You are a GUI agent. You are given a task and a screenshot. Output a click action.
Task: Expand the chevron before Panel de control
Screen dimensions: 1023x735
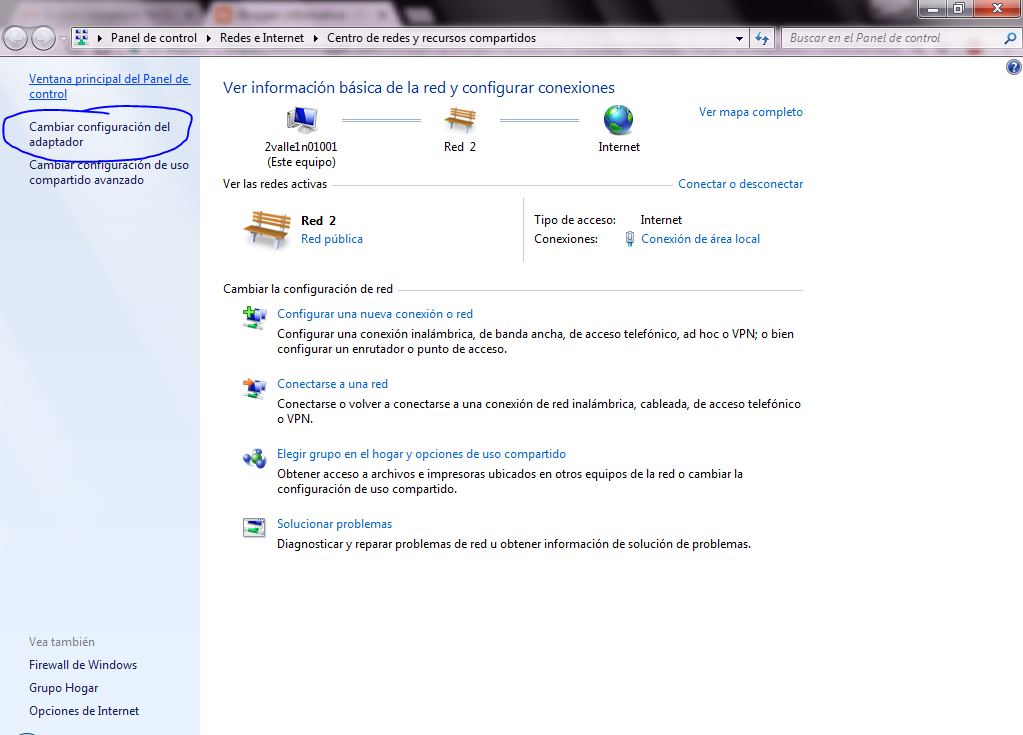[100, 38]
